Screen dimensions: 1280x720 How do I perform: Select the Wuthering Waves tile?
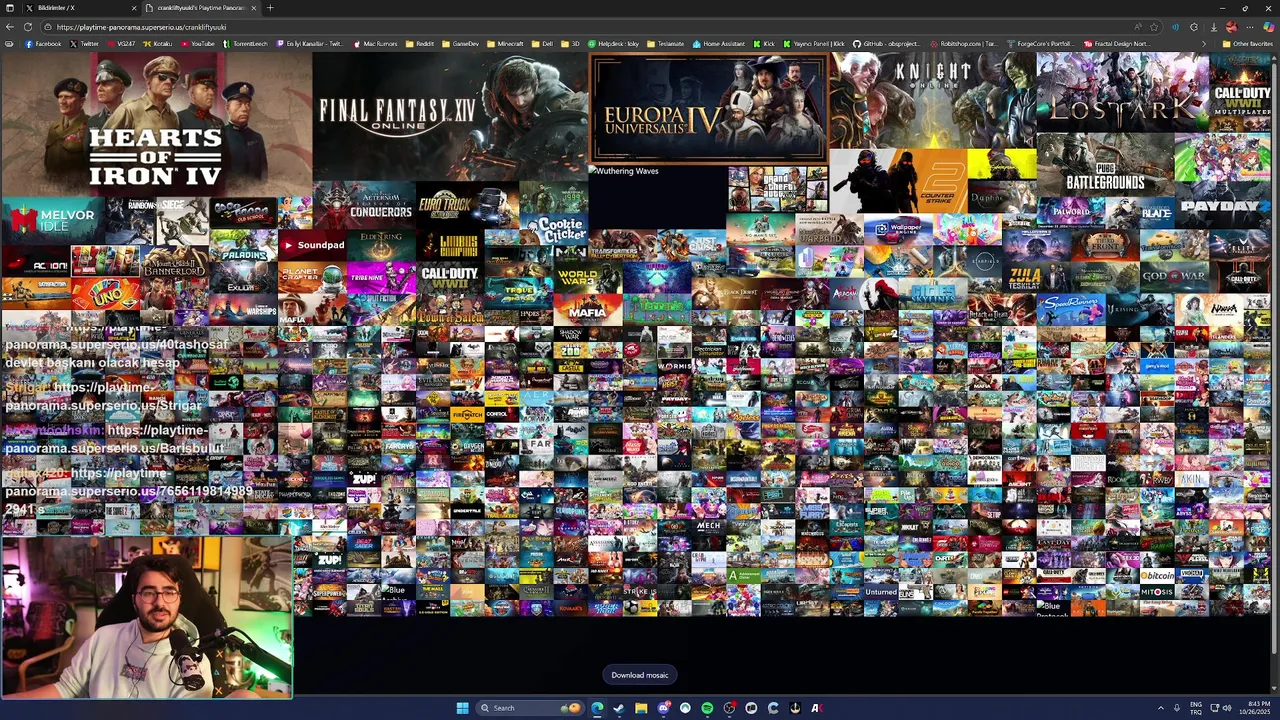[x=658, y=198]
